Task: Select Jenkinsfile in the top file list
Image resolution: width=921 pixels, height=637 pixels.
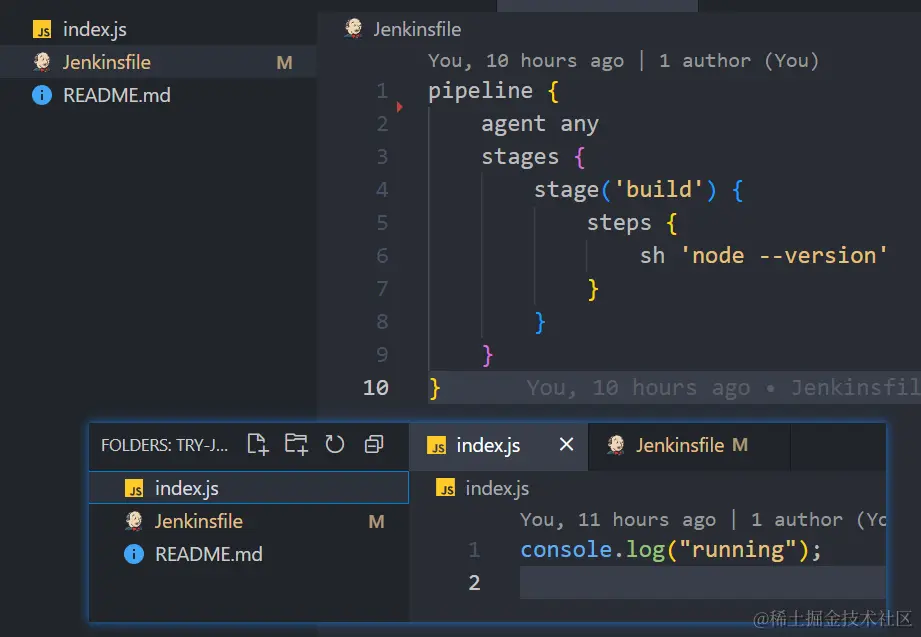Action: tap(157, 62)
